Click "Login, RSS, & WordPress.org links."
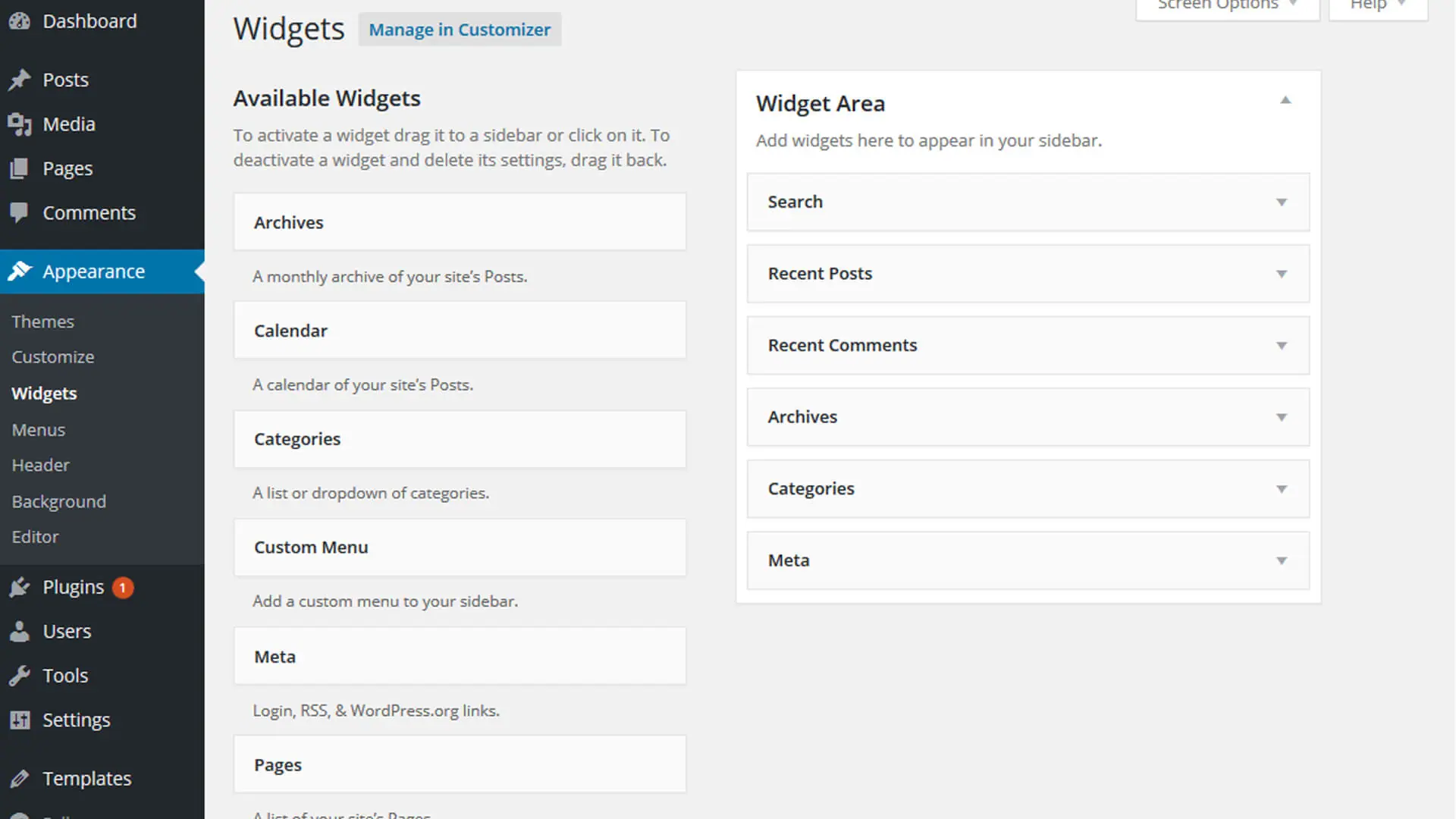Viewport: 1456px width, 819px height. (x=376, y=711)
